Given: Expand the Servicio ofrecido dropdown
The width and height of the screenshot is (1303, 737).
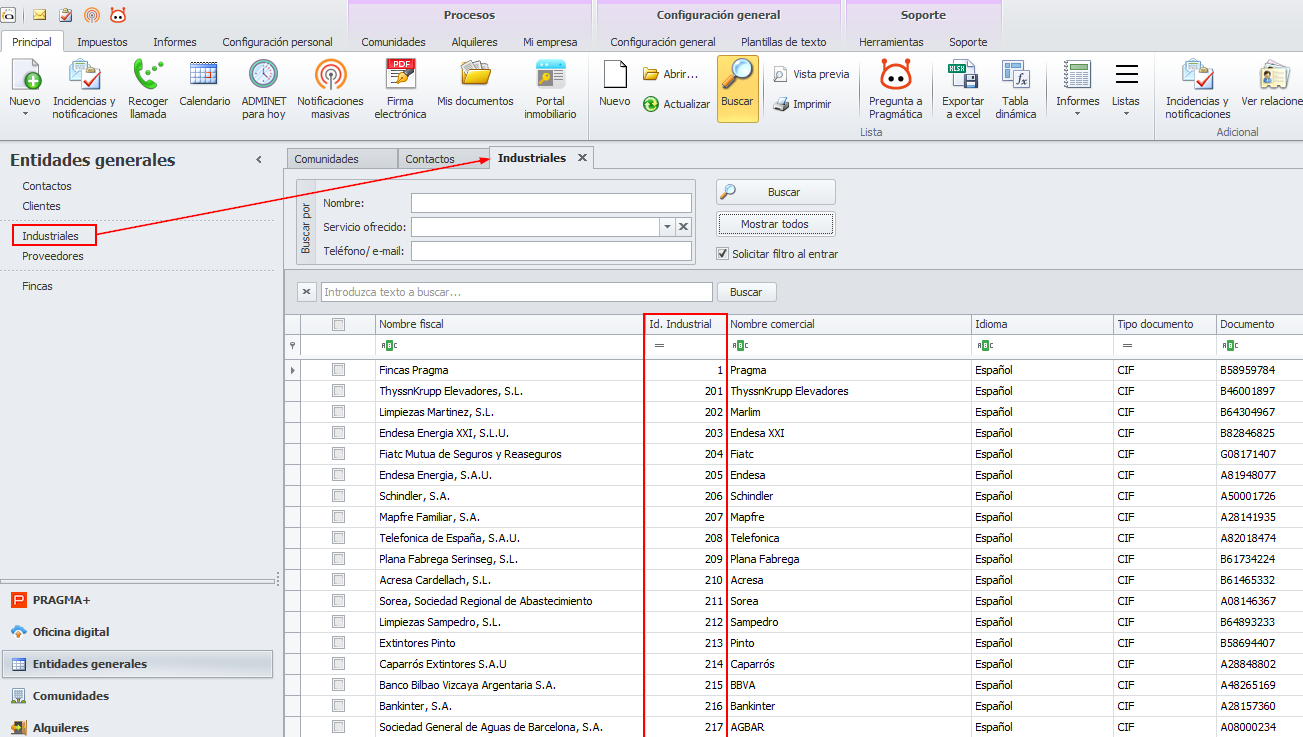Looking at the screenshot, I should point(667,227).
